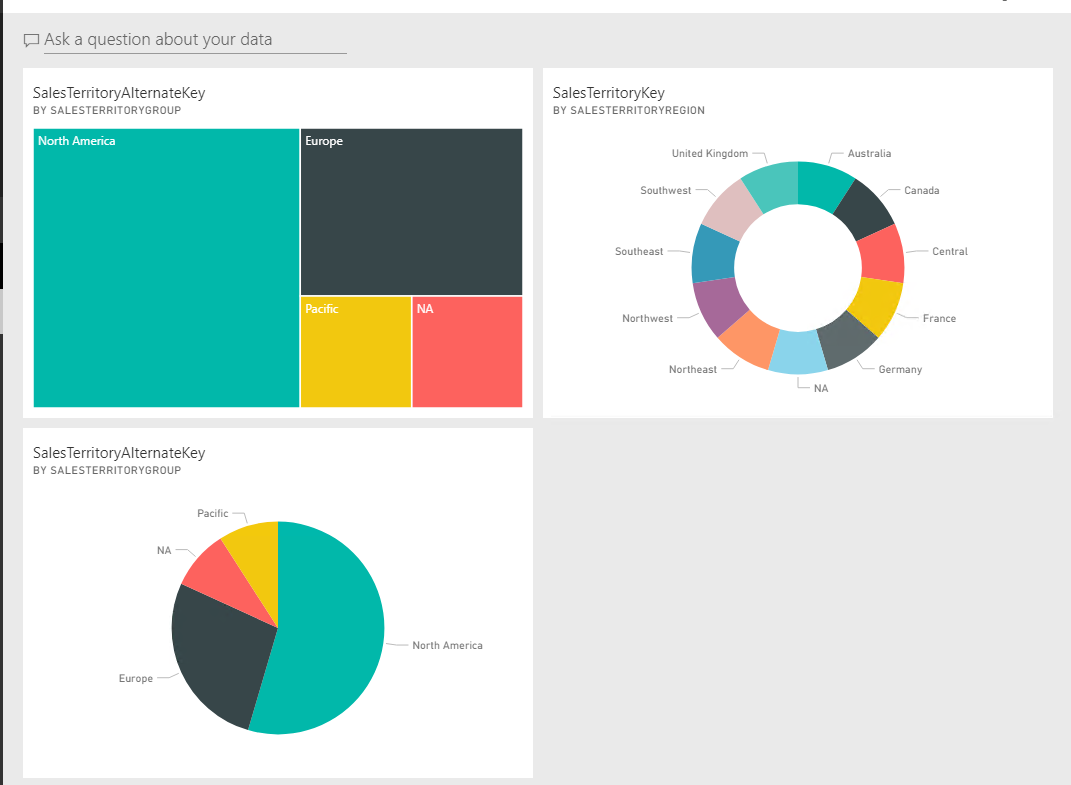Select the NA donut slice
Viewport: 1071px width, 785px height.
point(798,353)
